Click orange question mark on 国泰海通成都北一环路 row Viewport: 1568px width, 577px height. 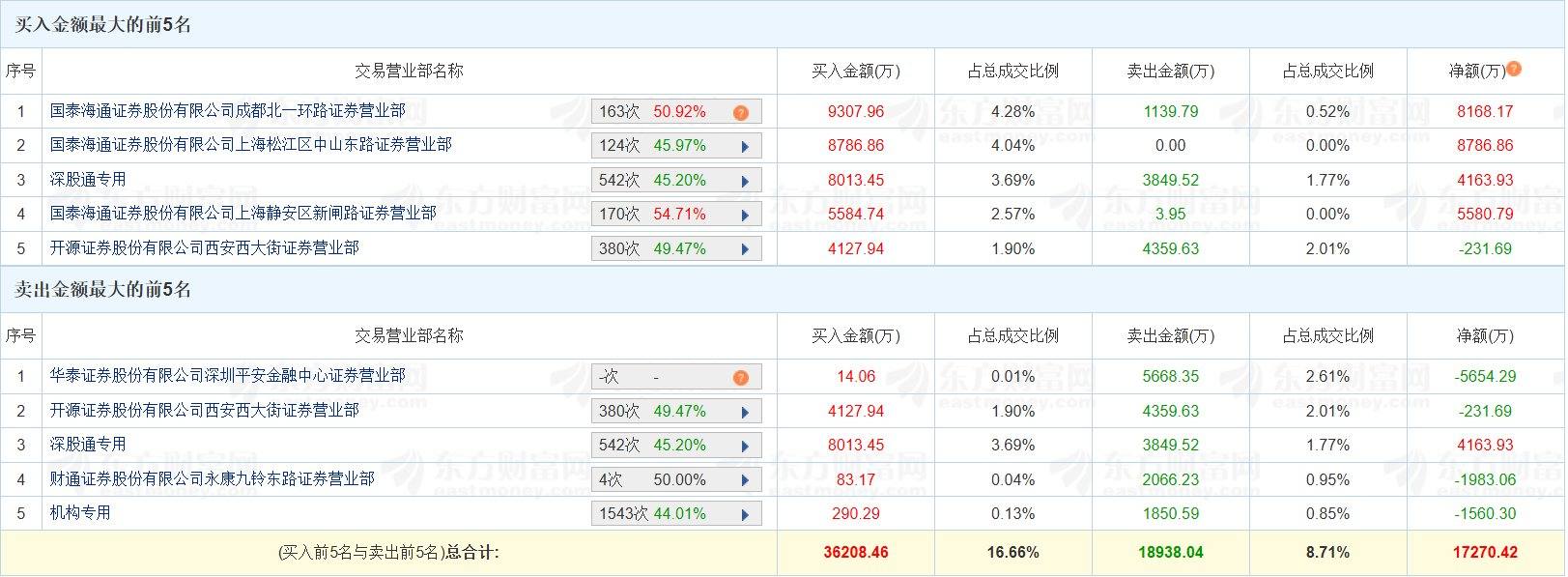pyautogui.click(x=741, y=111)
